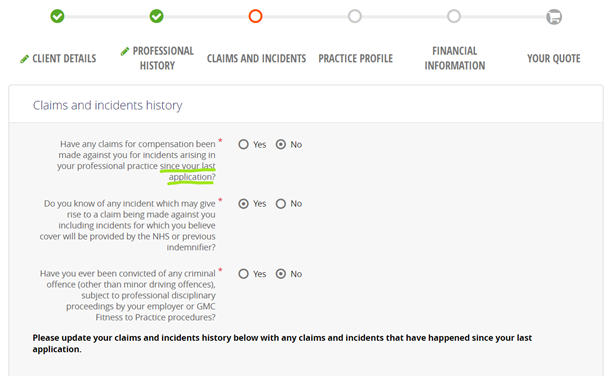Click the shopping cart icon above Your Quote
This screenshot has height=376, width=612.
[554, 17]
